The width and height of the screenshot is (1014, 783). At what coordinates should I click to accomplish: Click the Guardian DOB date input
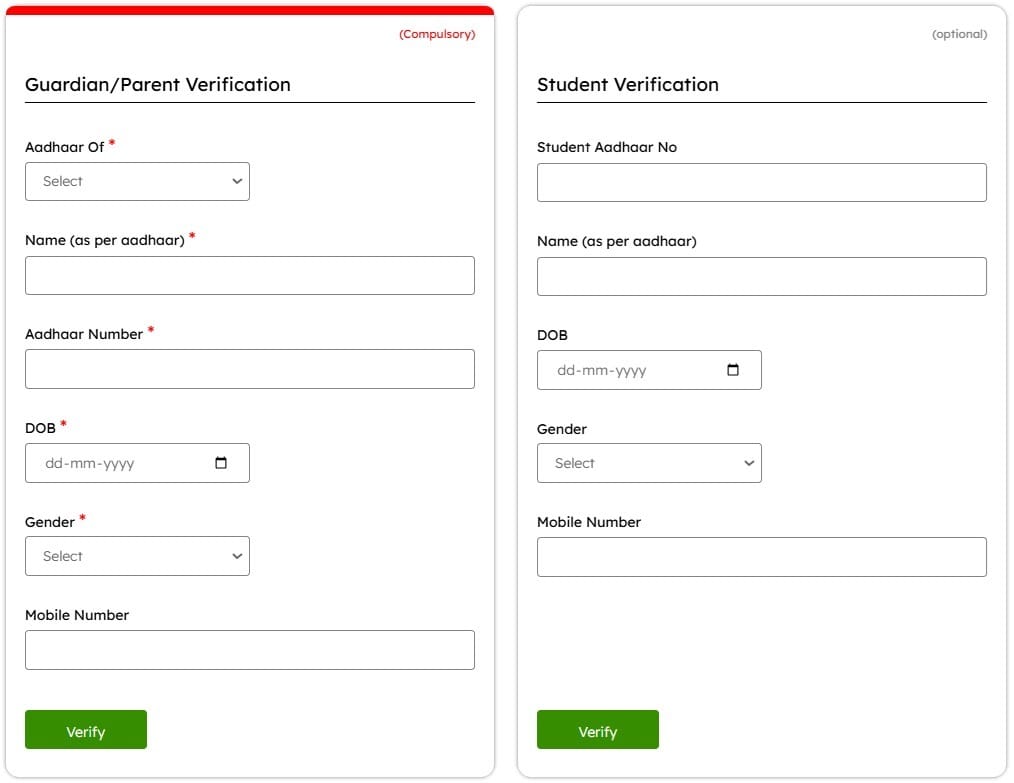[120, 463]
